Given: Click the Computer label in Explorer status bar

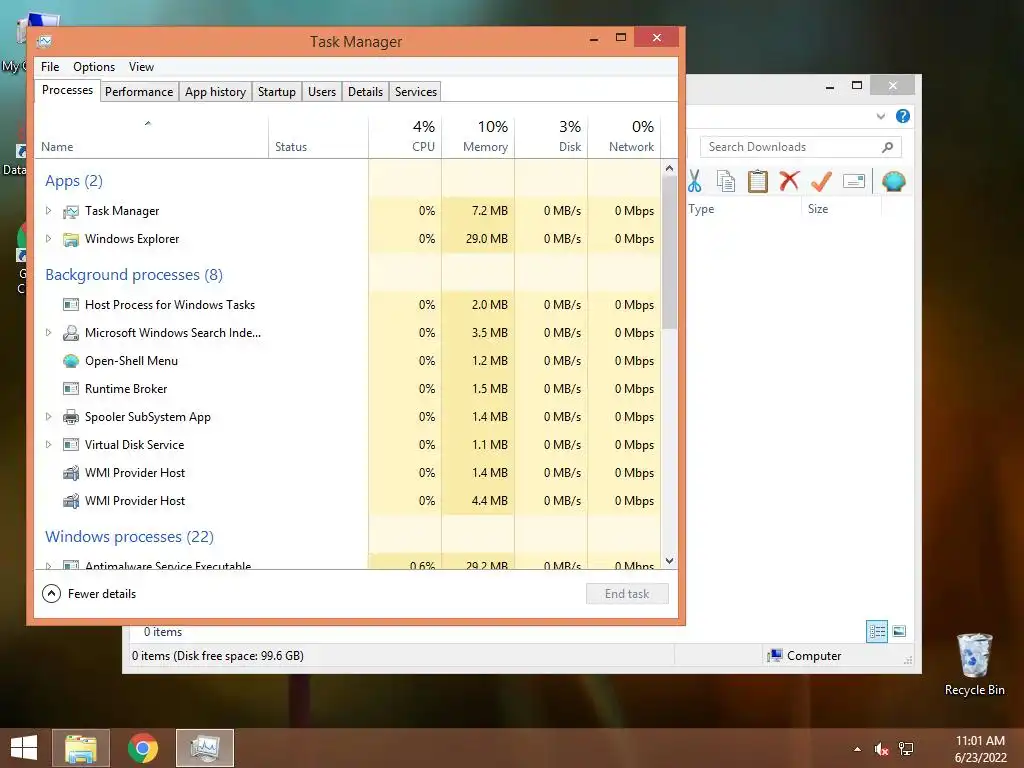Looking at the screenshot, I should click(x=814, y=656).
